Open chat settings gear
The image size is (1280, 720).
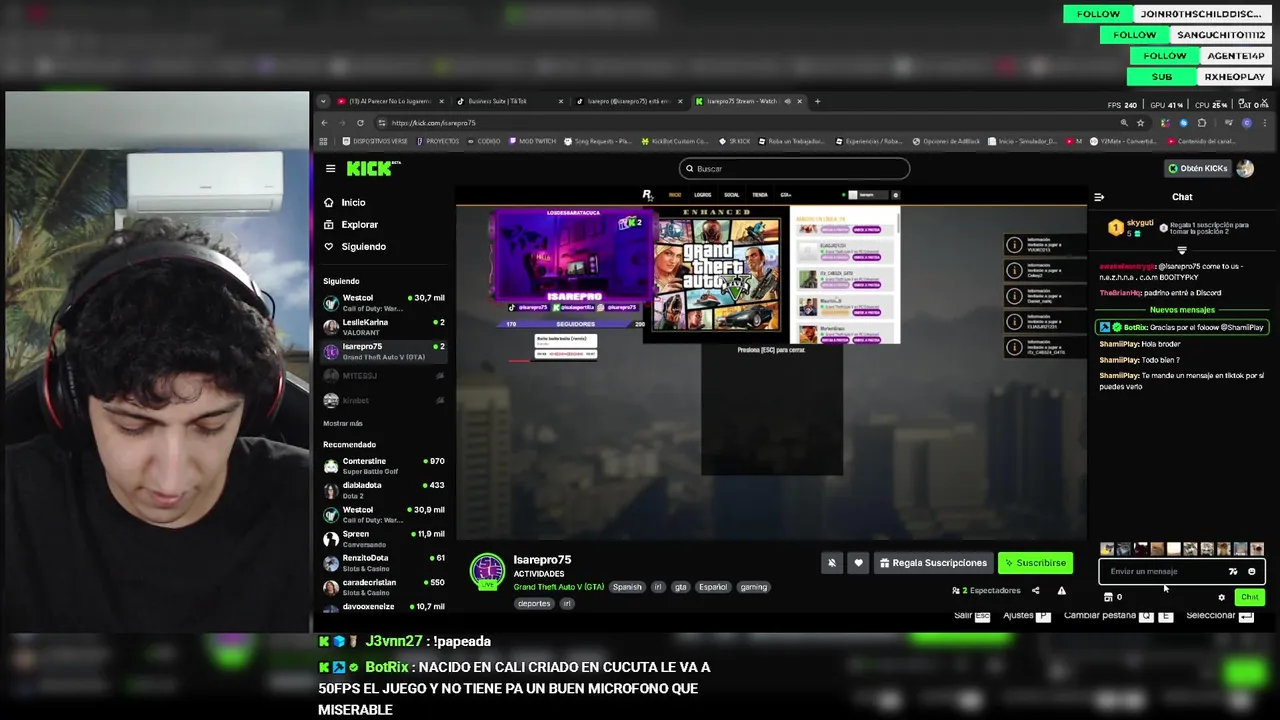click(1221, 597)
